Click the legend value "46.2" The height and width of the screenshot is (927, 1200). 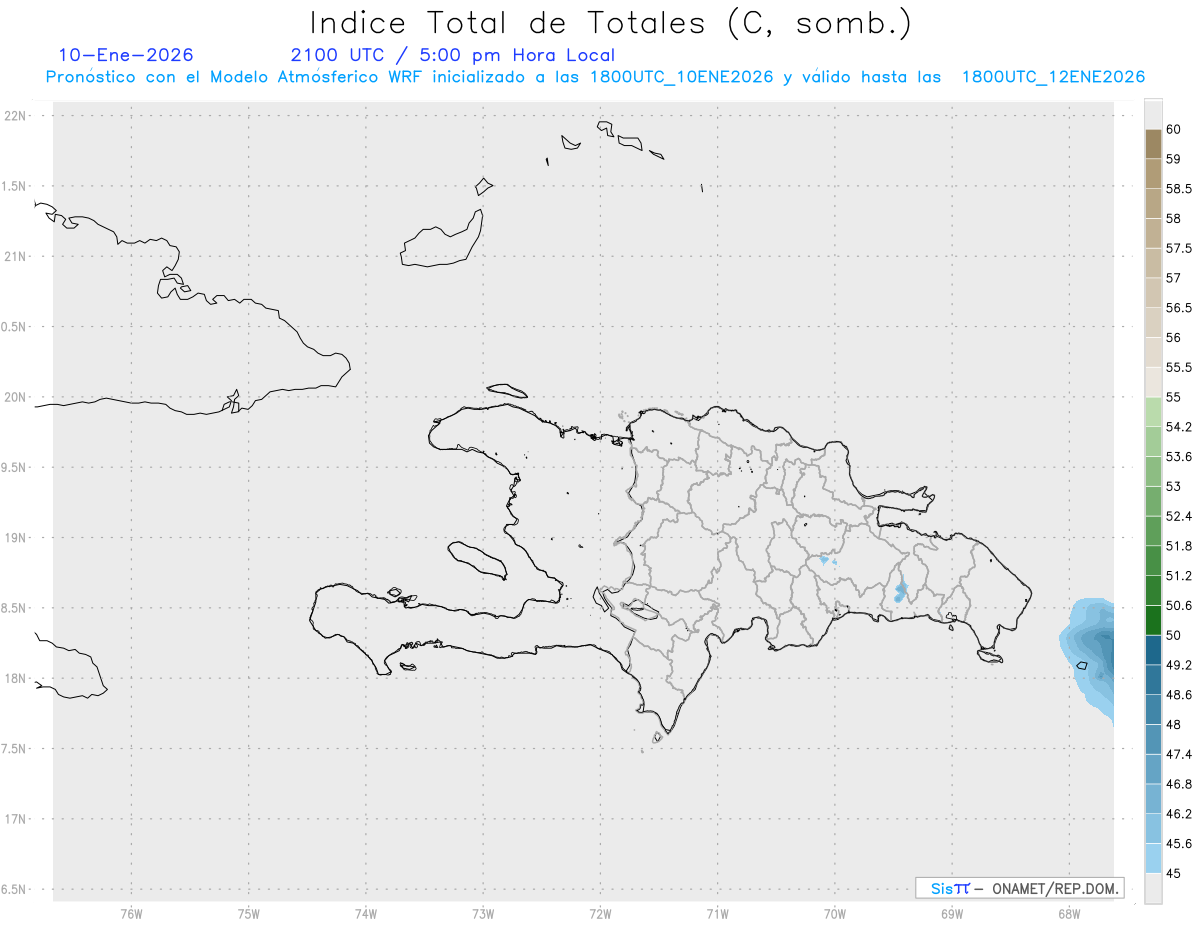[1179, 813]
